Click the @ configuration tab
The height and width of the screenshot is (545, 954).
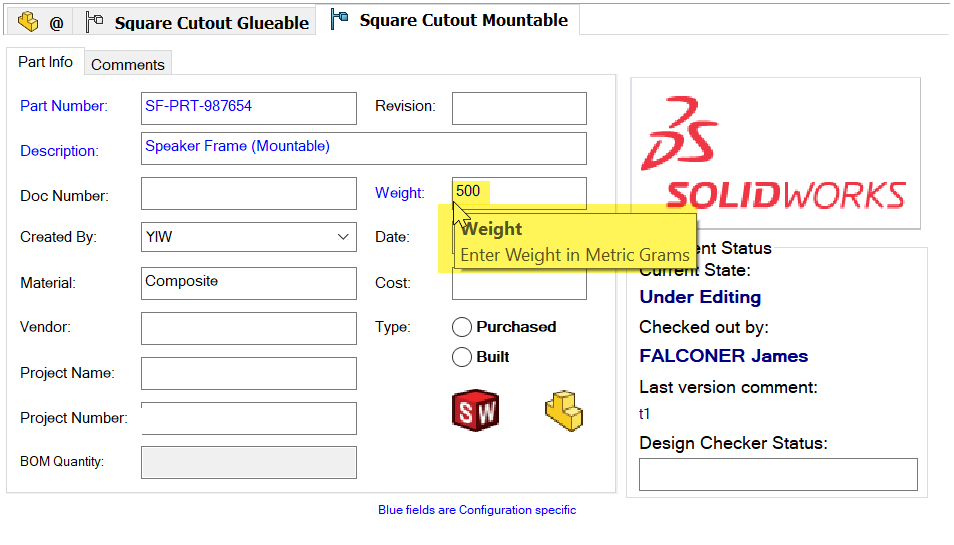pos(56,23)
